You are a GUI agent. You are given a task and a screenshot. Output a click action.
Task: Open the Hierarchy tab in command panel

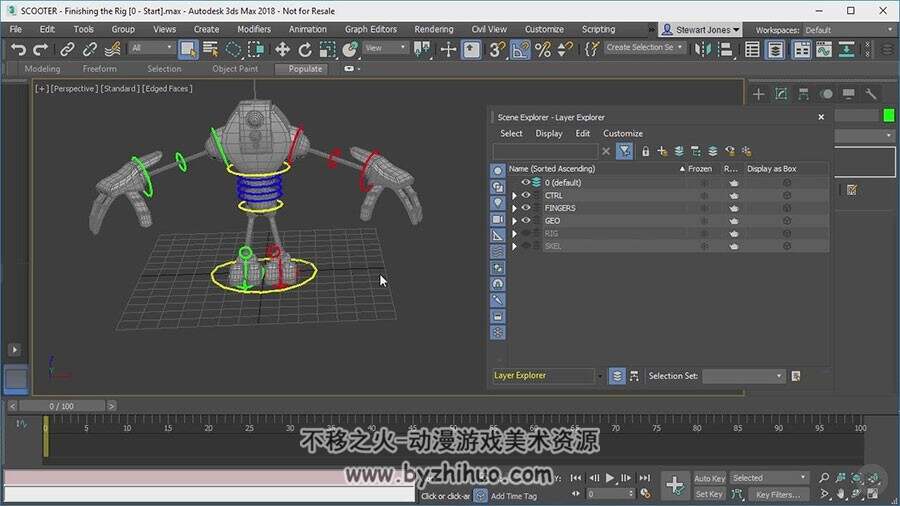(804, 94)
